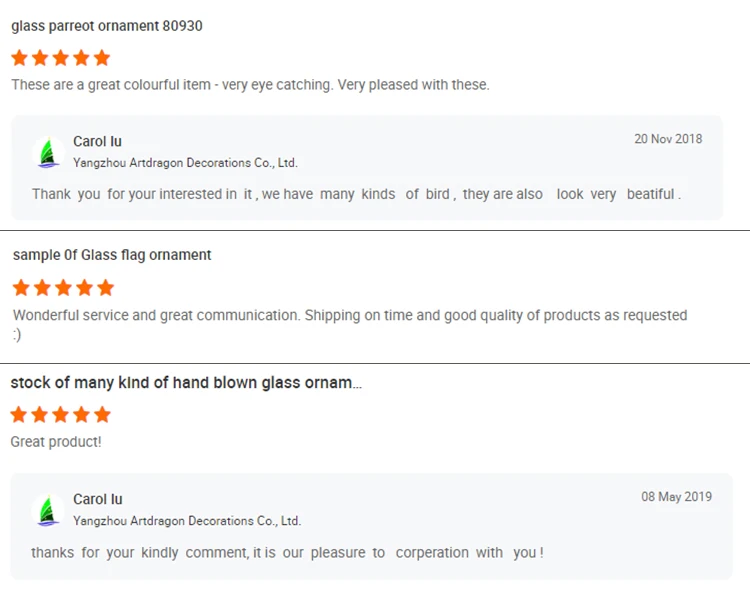Image resolution: width=750 pixels, height=600 pixels.
Task: Expand truncated 'stock of many kind of hand blown' title
Action: click(186, 383)
